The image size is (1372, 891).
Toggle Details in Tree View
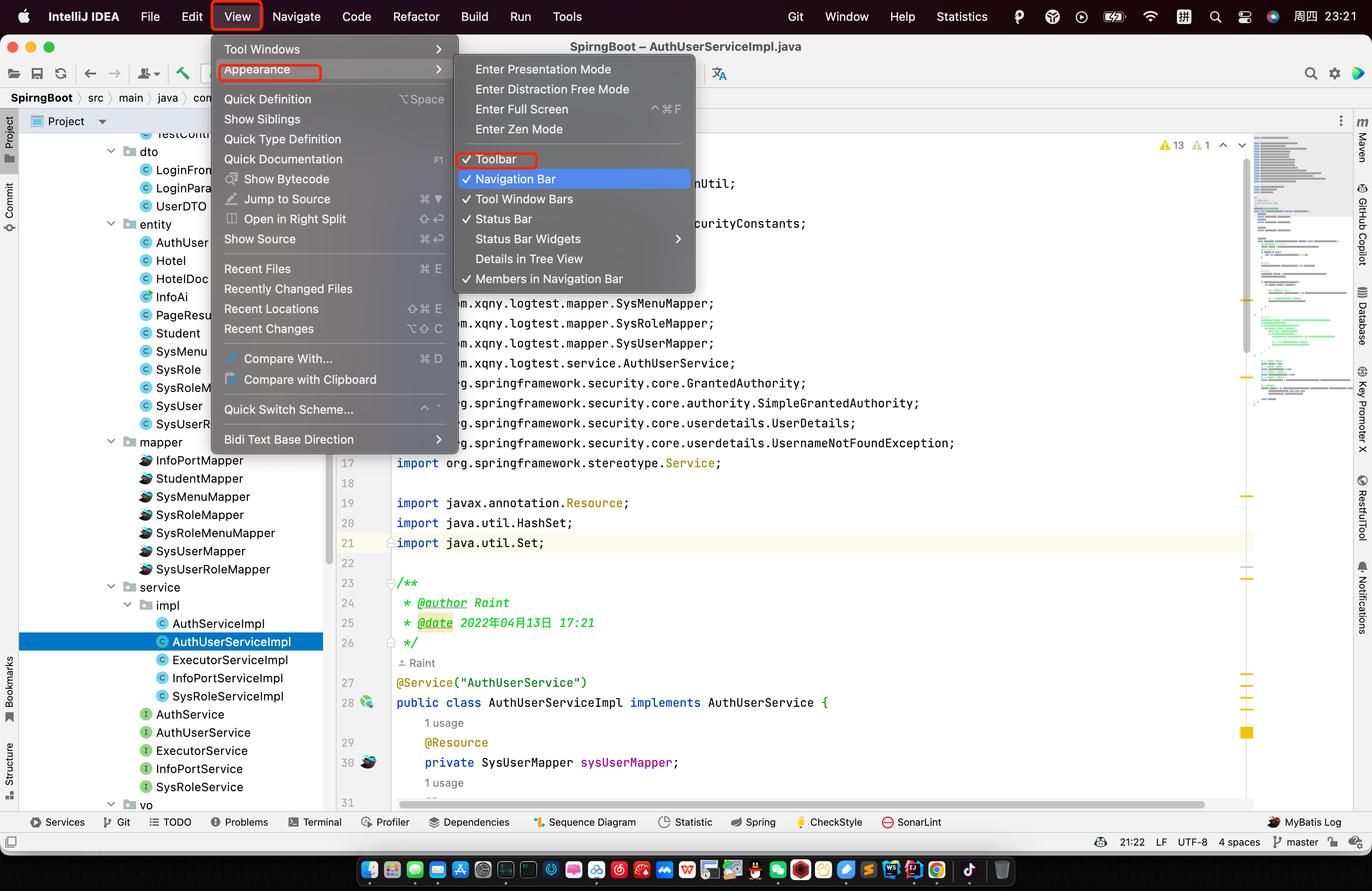point(574,259)
